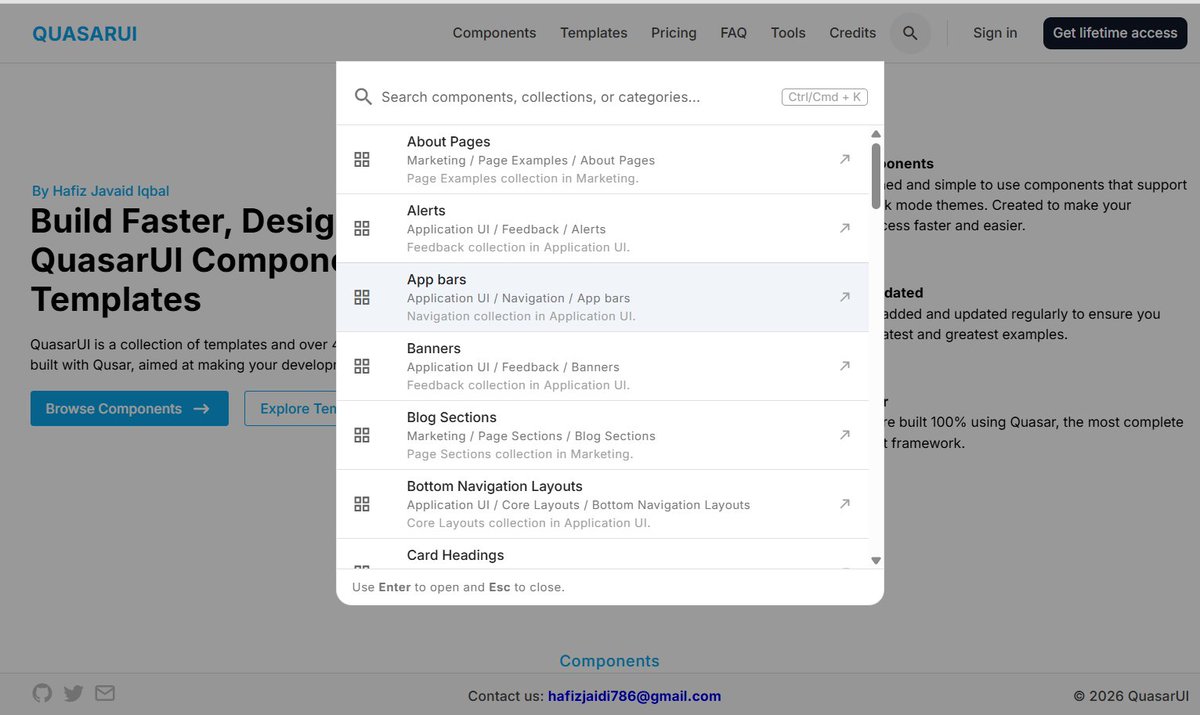Go to the Pricing nav item
The image size is (1200, 715).
click(x=674, y=33)
